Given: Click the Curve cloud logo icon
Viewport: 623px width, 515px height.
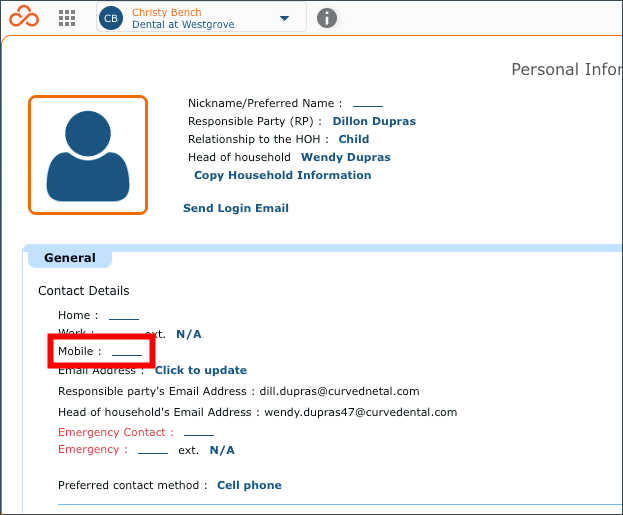Looking at the screenshot, I should [24, 17].
